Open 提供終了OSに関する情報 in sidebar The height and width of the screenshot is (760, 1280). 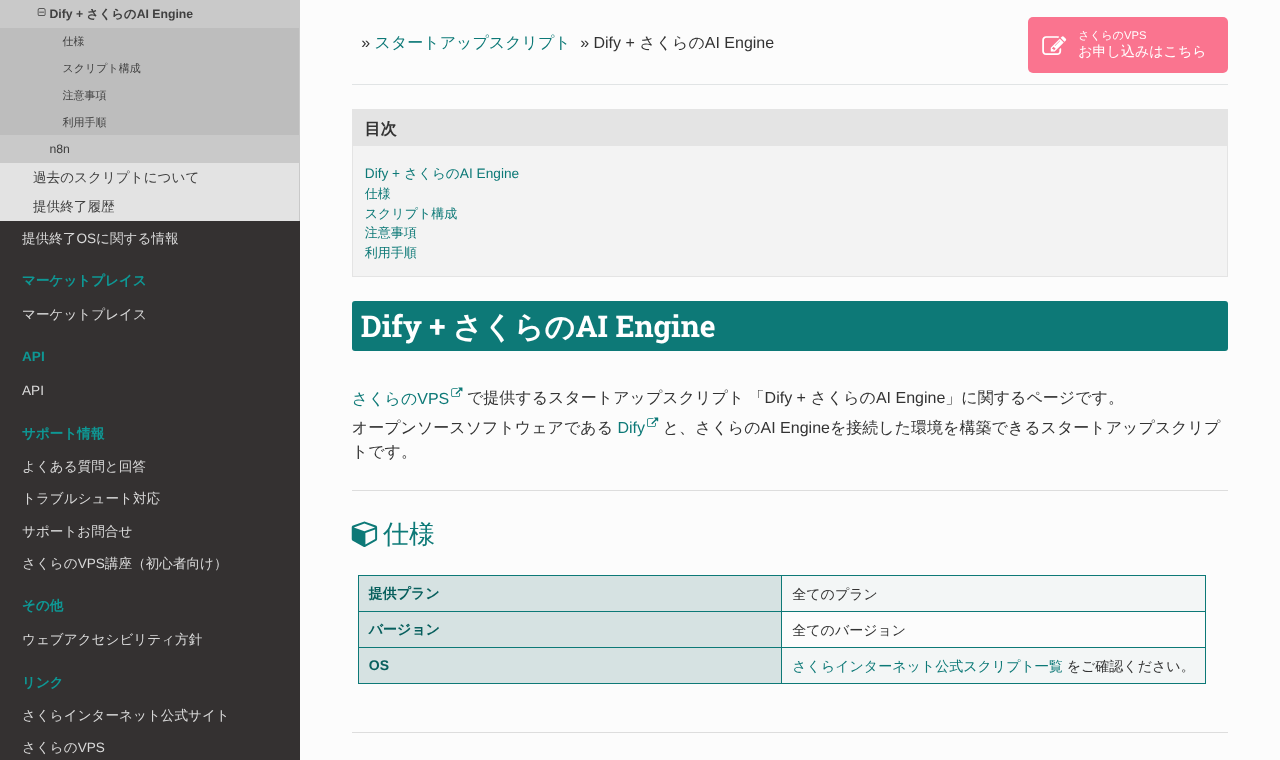pos(150,238)
